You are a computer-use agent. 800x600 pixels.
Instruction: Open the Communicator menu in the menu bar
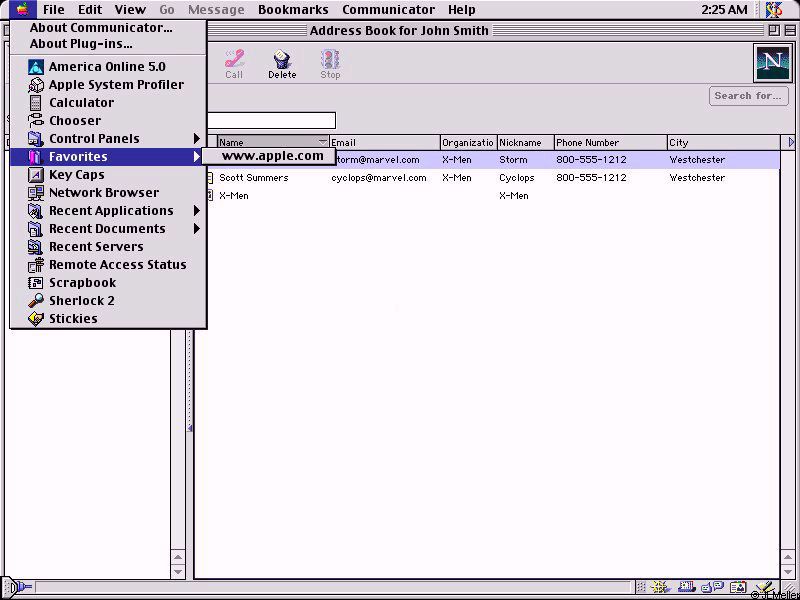tap(388, 10)
